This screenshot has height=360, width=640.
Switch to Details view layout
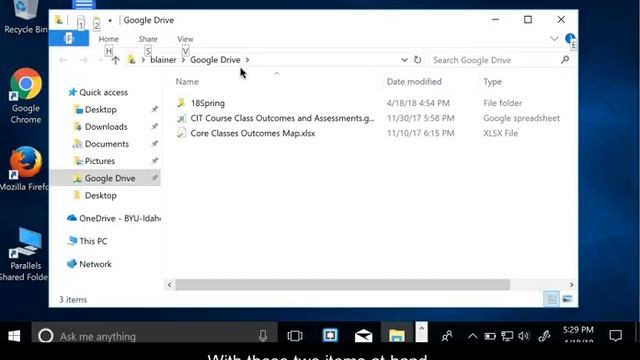tap(551, 299)
